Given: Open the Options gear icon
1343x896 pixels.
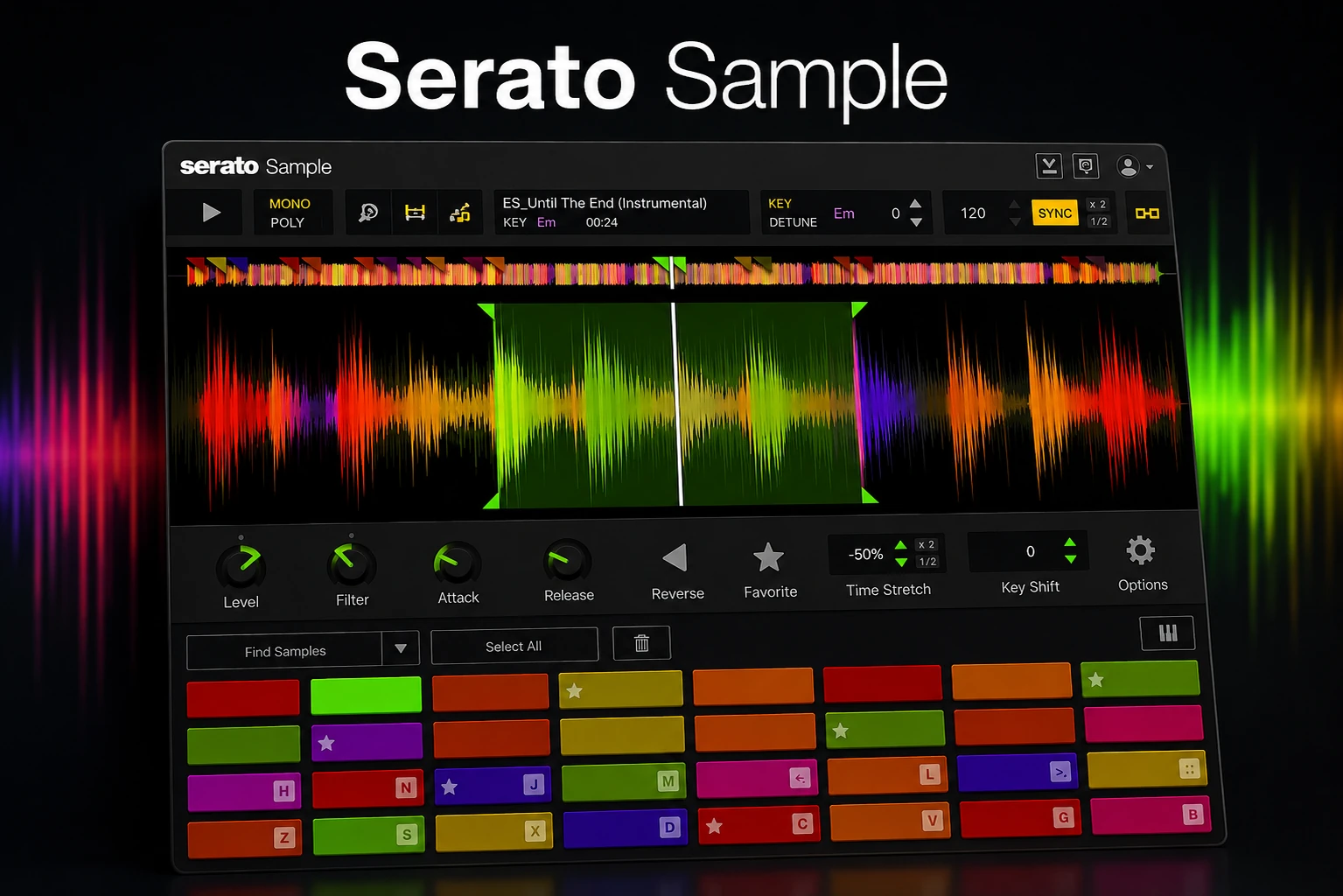Looking at the screenshot, I should click(x=1140, y=550).
